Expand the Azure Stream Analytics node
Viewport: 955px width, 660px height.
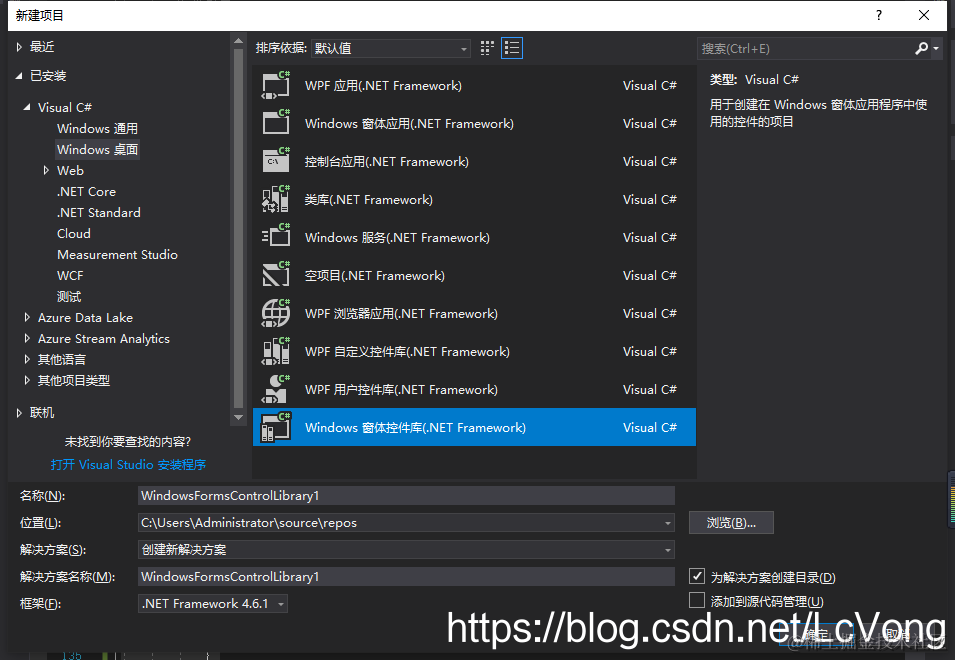tap(27, 339)
